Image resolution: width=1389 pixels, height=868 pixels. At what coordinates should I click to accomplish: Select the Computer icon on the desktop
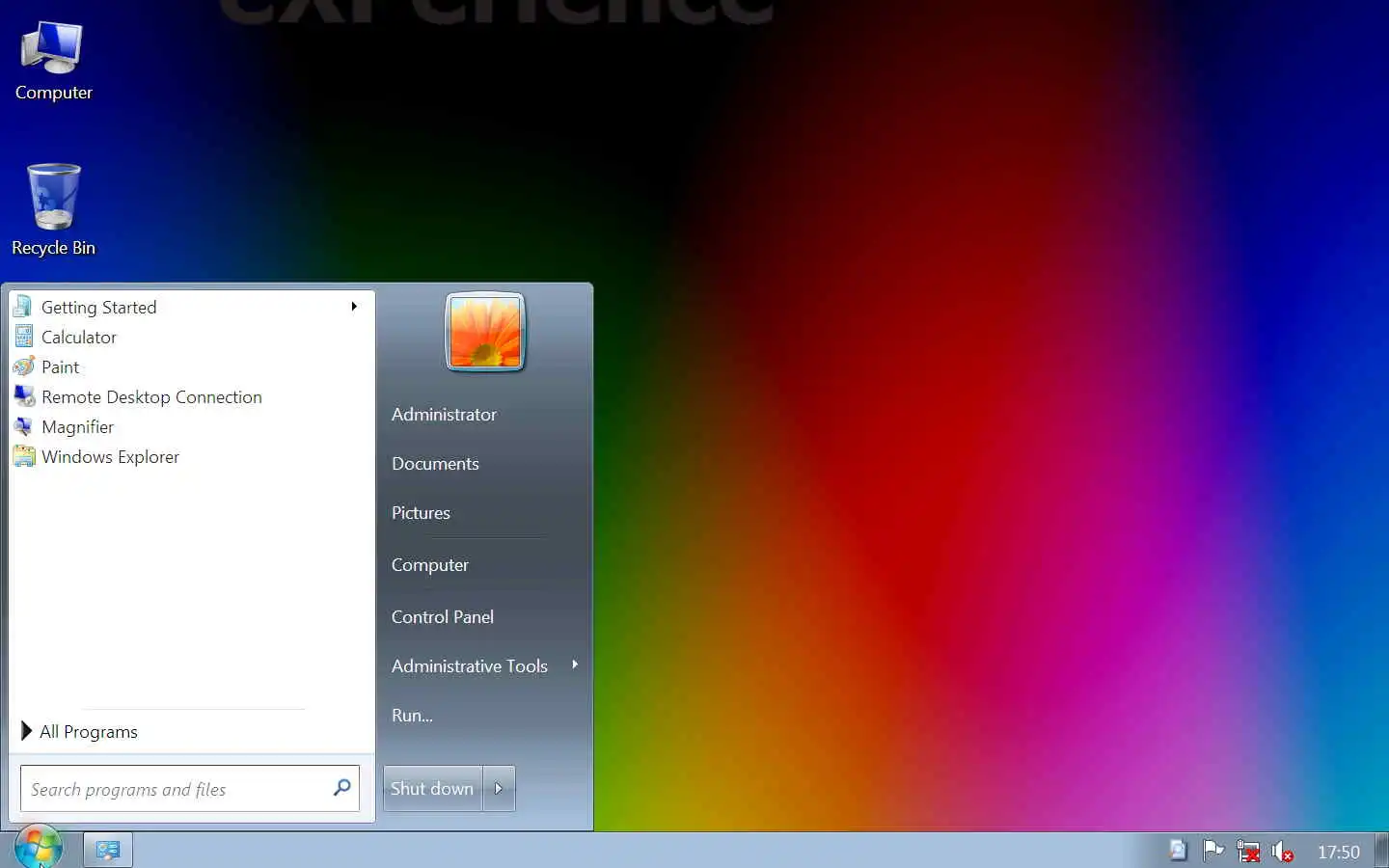click(53, 61)
